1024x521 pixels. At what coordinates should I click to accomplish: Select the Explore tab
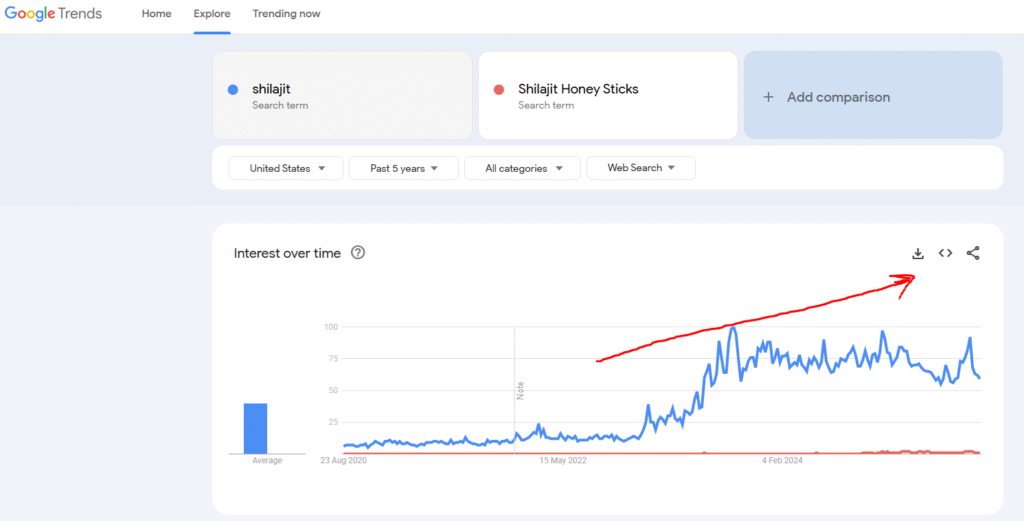point(212,14)
